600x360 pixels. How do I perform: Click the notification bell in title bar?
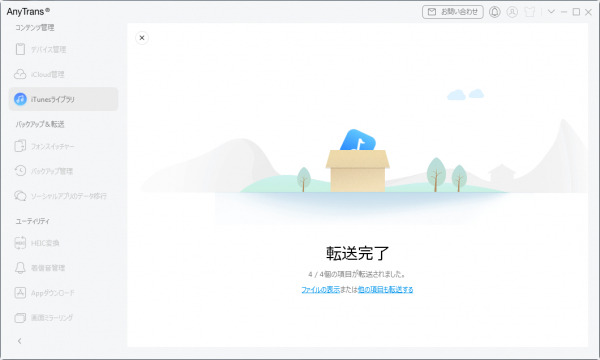[495, 12]
